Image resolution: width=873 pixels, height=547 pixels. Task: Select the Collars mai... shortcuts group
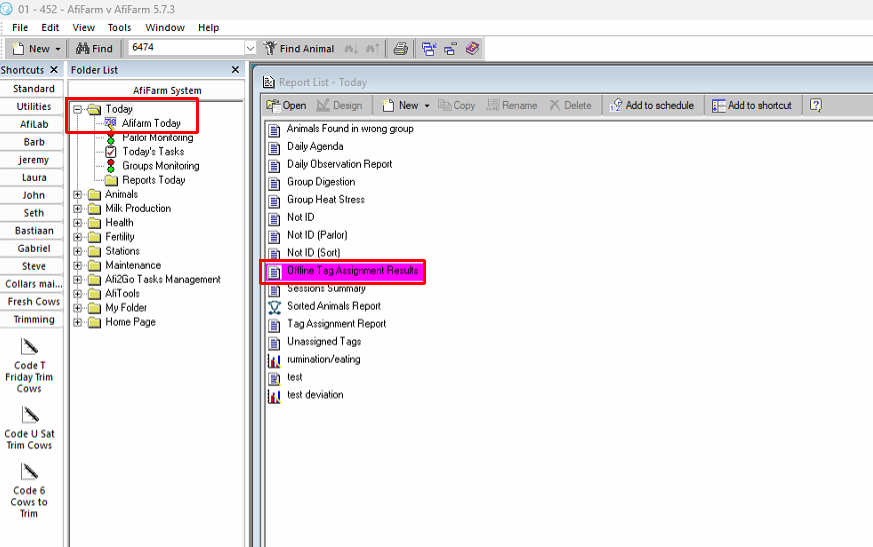32,284
